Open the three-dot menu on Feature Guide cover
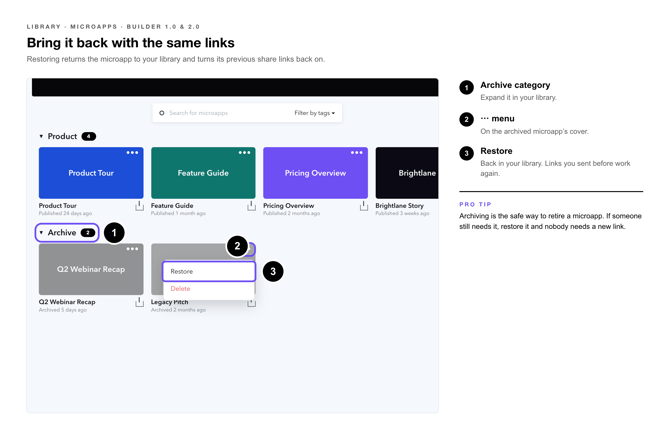 [244, 153]
